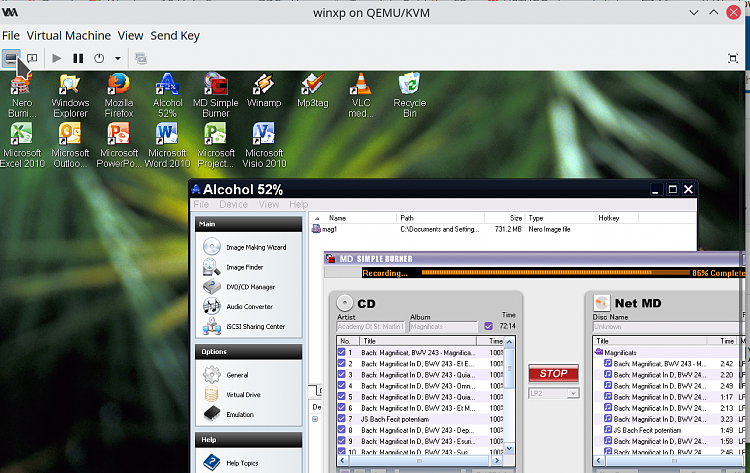This screenshot has width=750, height=473.
Task: Open Audio Converter in Alcohol sidebar
Action: pos(238,307)
